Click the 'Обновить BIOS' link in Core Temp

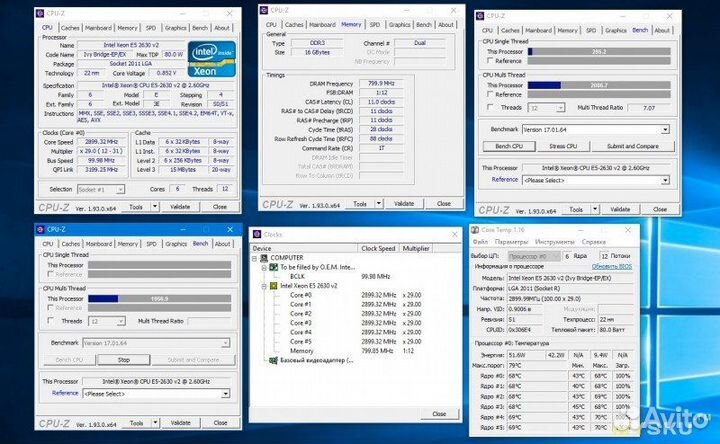coord(612,266)
